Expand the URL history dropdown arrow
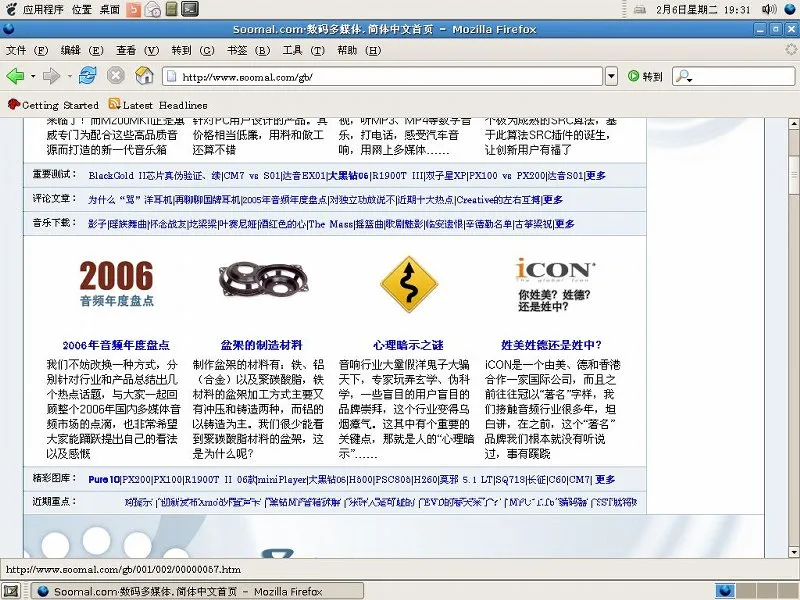Image resolution: width=800 pixels, height=600 pixels. (x=611, y=77)
